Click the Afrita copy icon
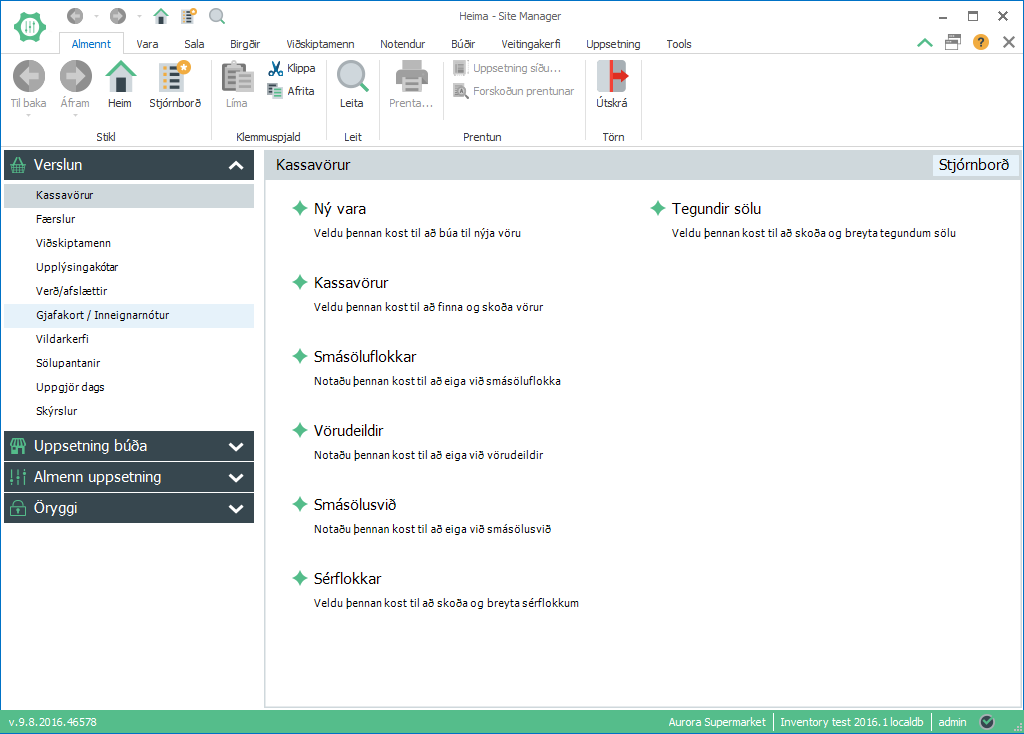 (276, 91)
